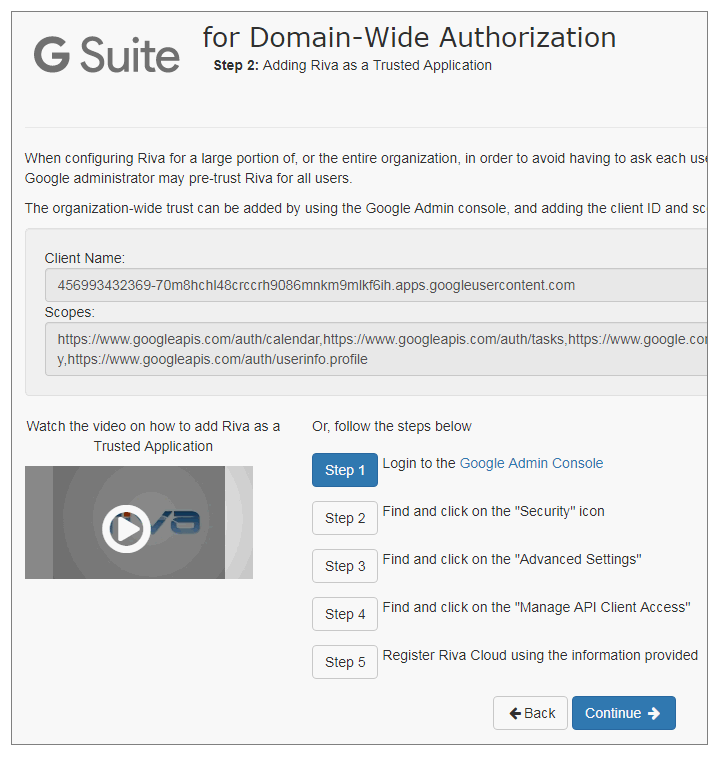Click the 'Scopes:' label
Screen dimensions: 720x757
(70, 312)
